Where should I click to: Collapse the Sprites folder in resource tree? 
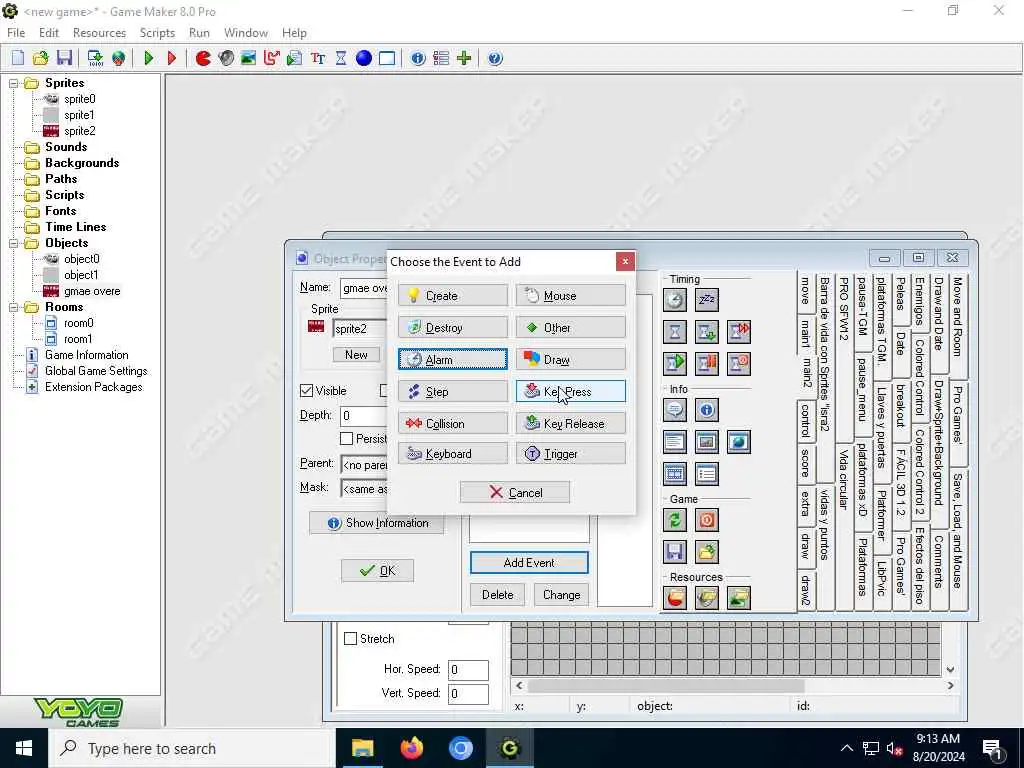click(14, 83)
